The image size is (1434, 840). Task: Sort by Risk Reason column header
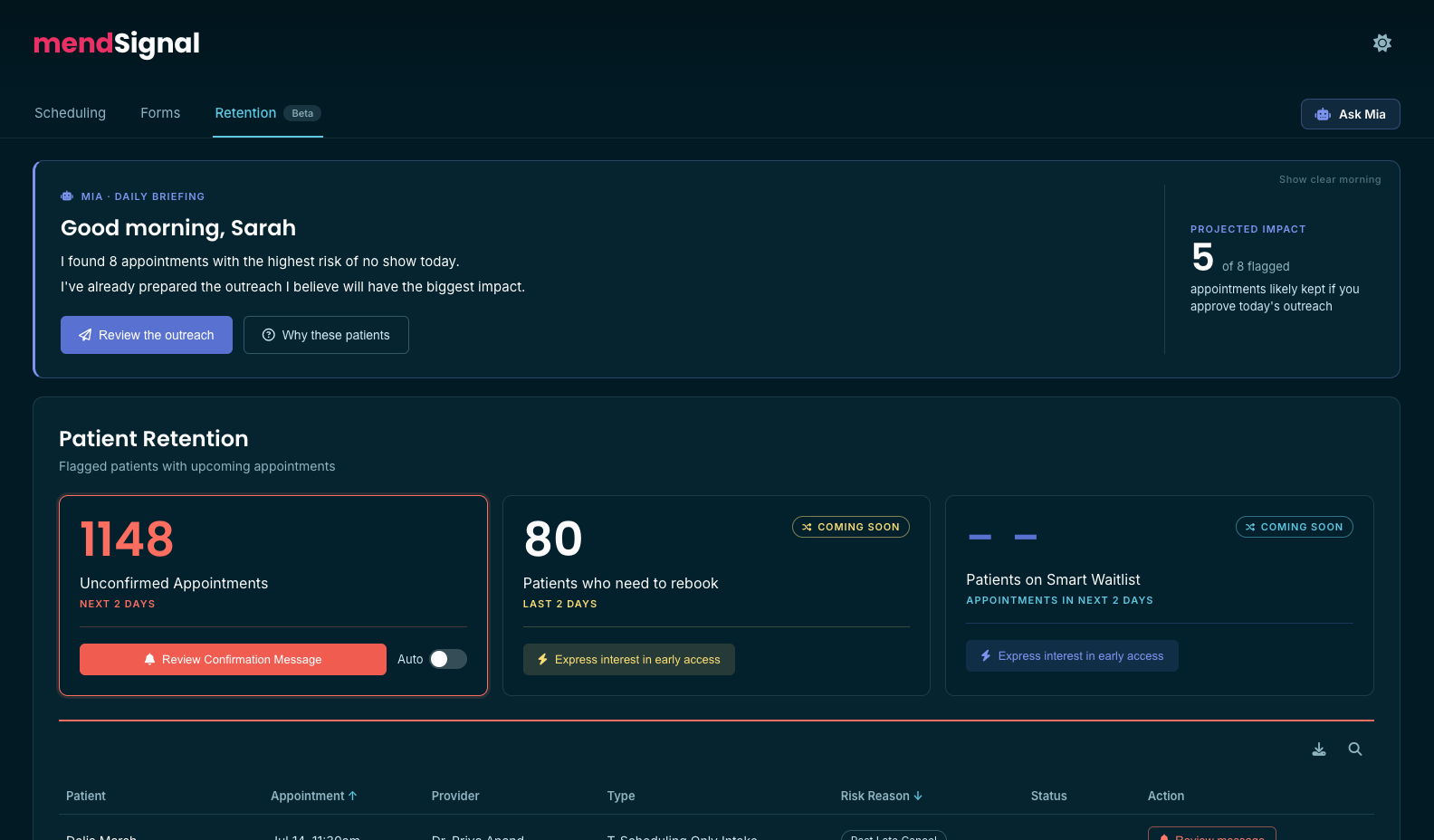pyautogui.click(x=882, y=796)
